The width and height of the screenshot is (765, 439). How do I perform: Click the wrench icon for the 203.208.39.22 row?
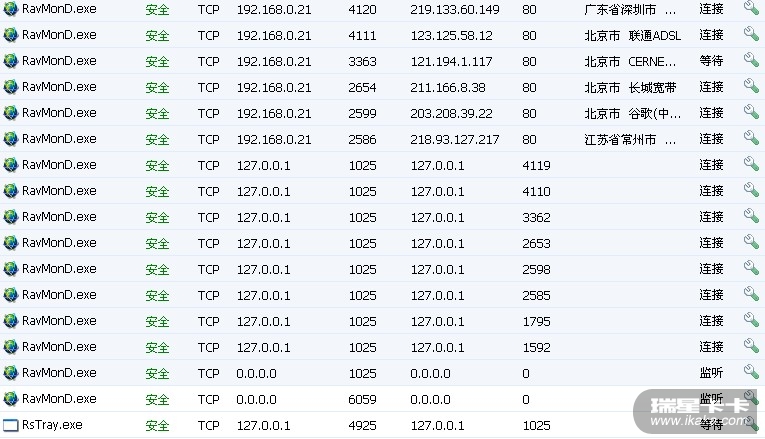(751, 112)
